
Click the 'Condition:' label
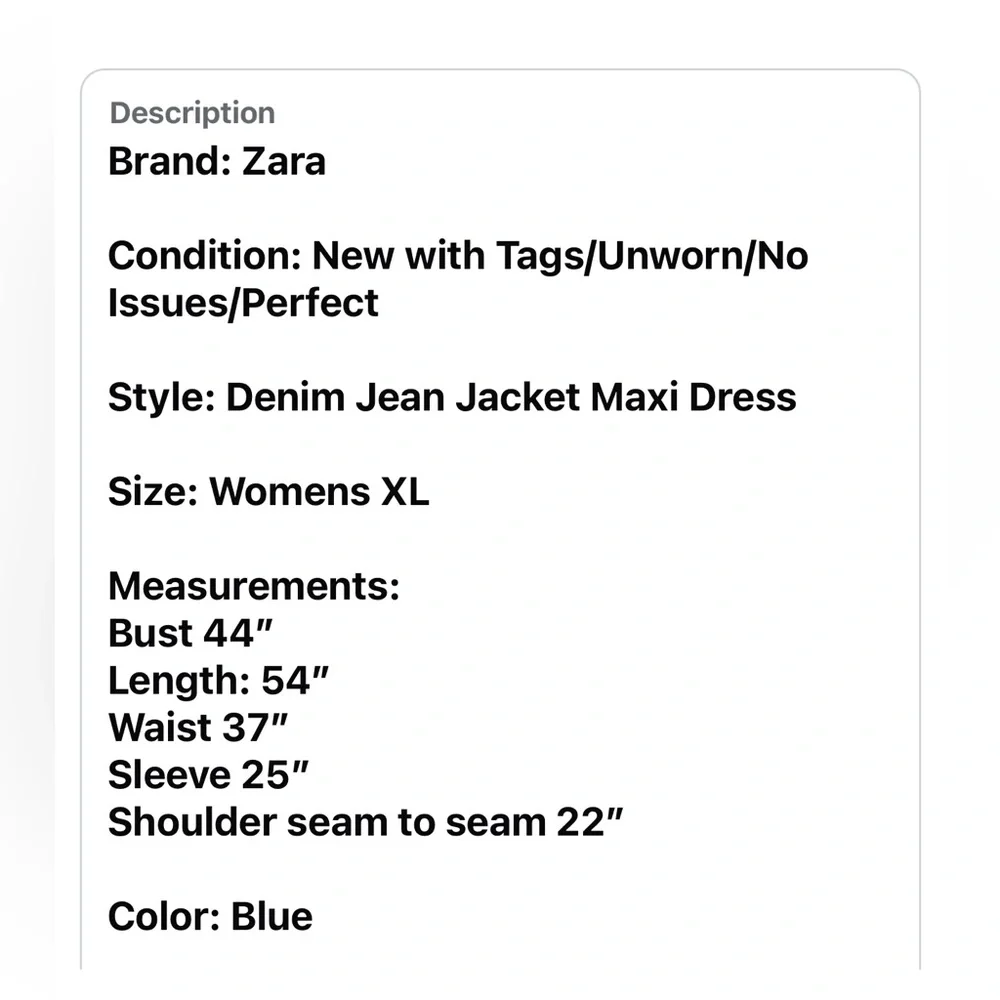(204, 256)
